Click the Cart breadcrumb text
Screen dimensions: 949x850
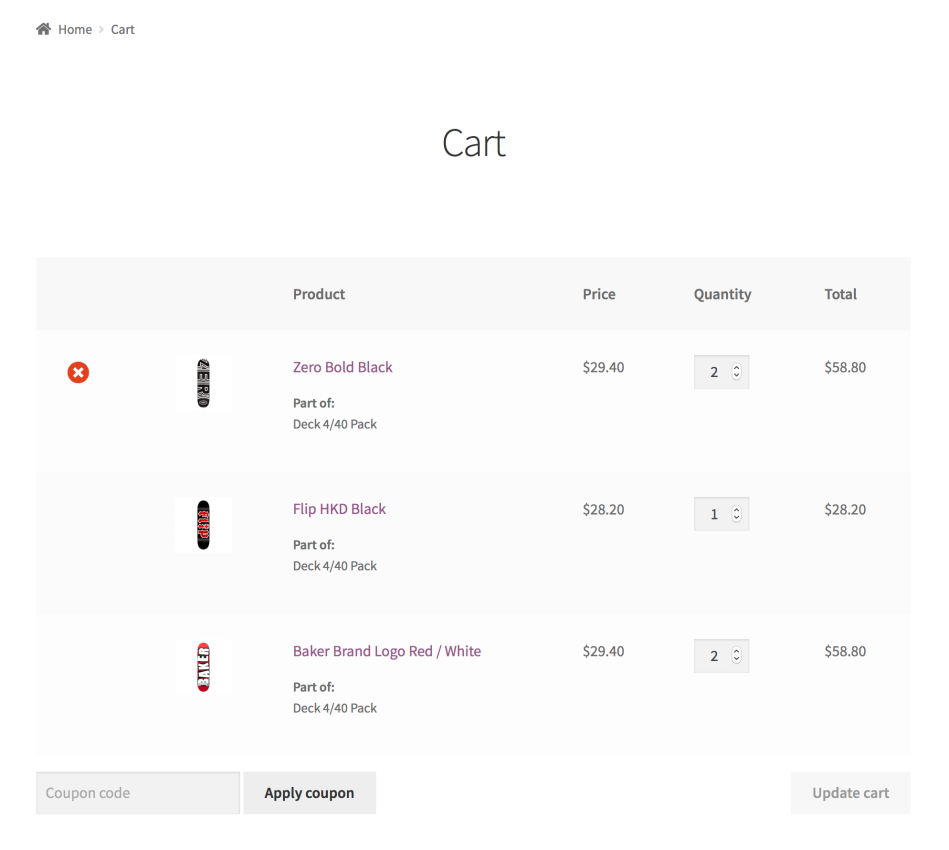[x=122, y=30]
